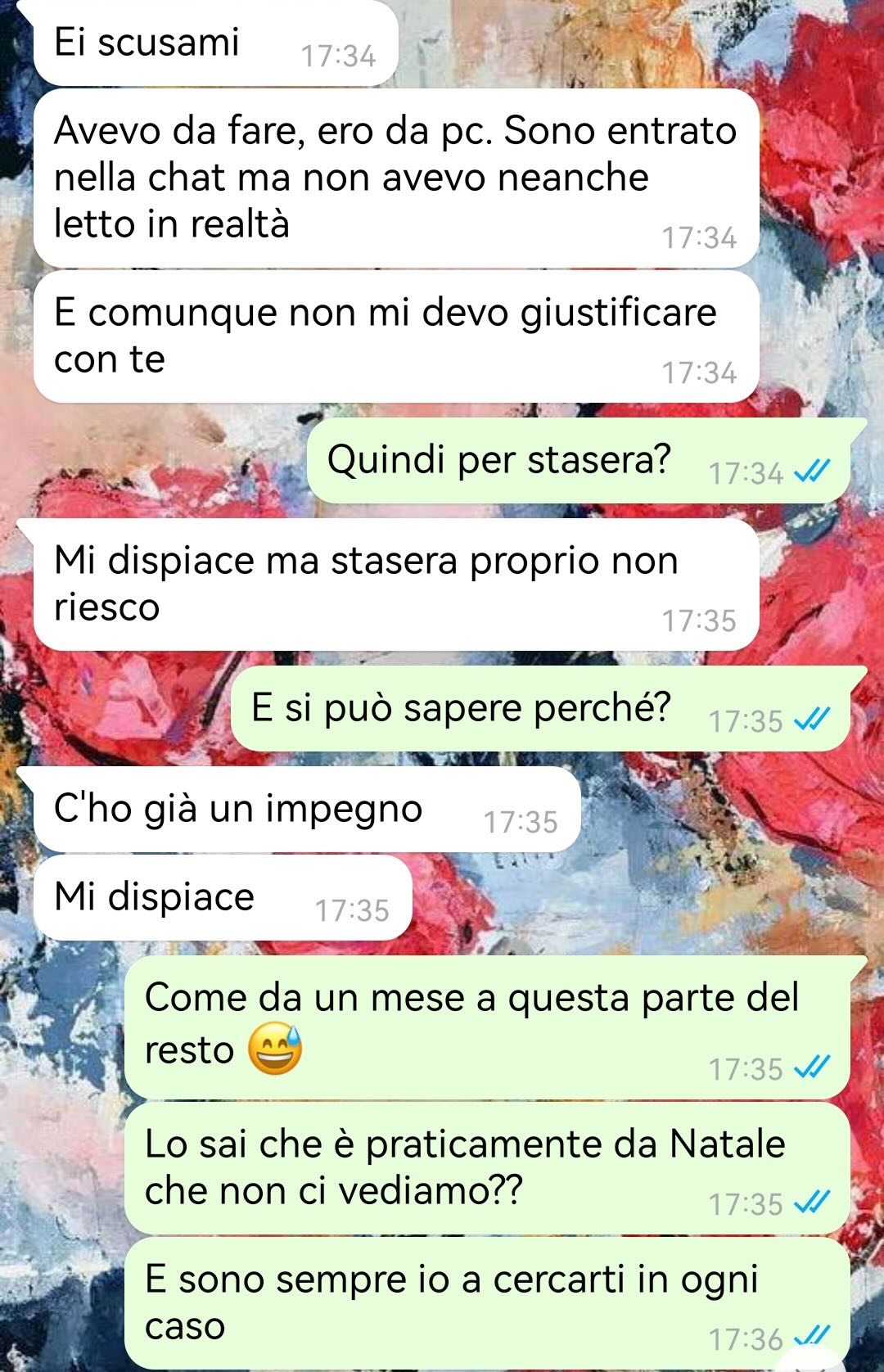Tap the double-check icon next to 17:36
The width and height of the screenshot is (884, 1372).
tap(814, 1336)
